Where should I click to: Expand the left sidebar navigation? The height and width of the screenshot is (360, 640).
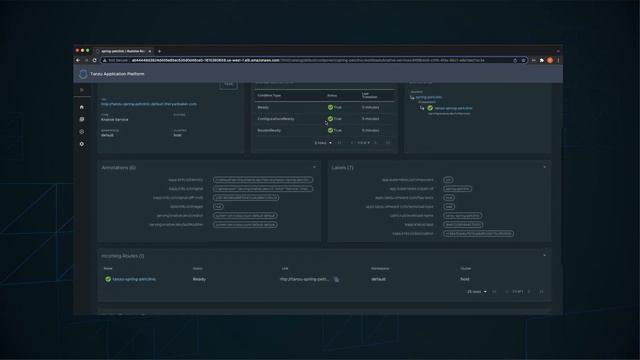[x=82, y=90]
